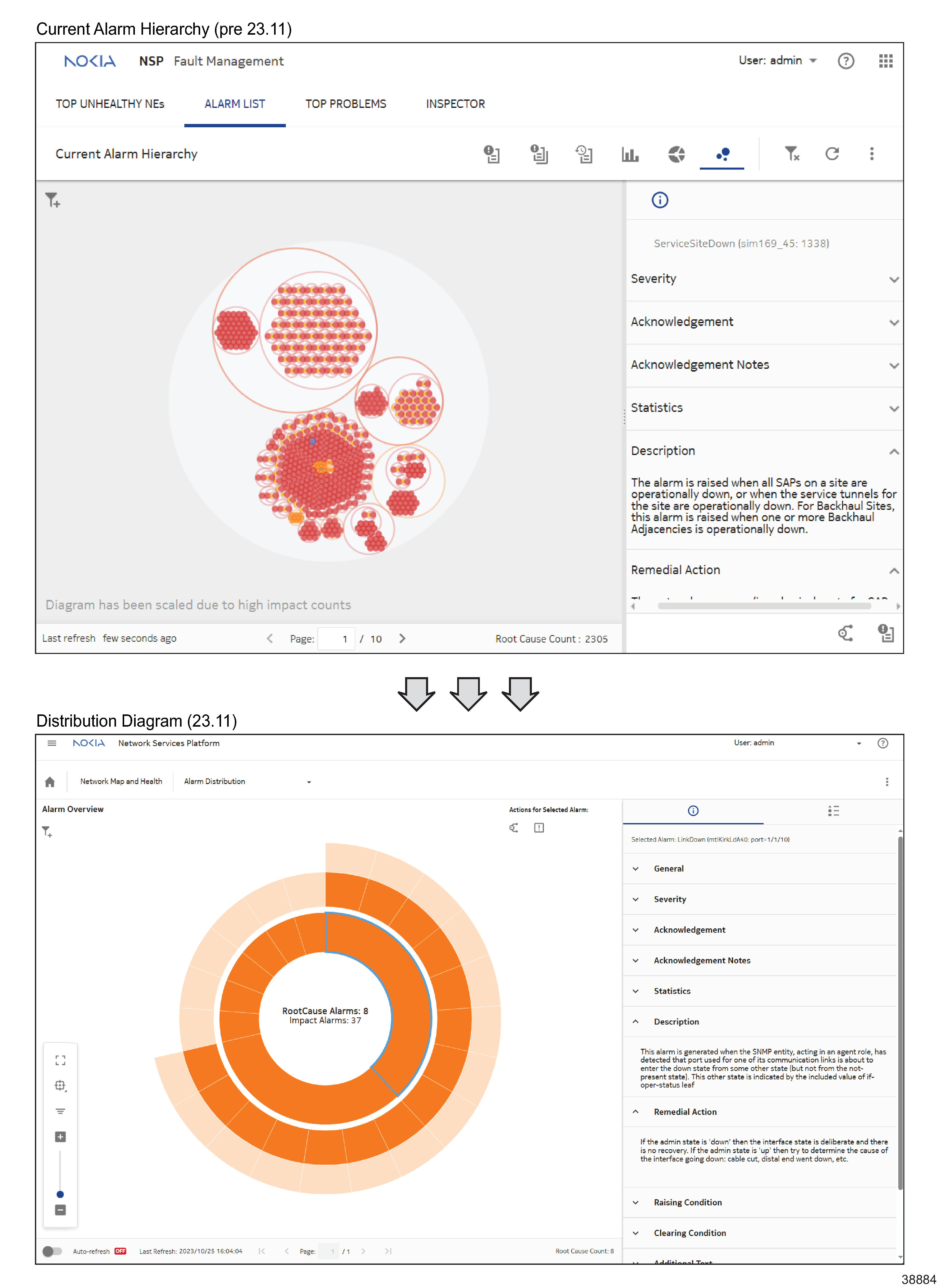
Task: Enter fullscreen with the expand corners icon
Action: tap(60, 1060)
